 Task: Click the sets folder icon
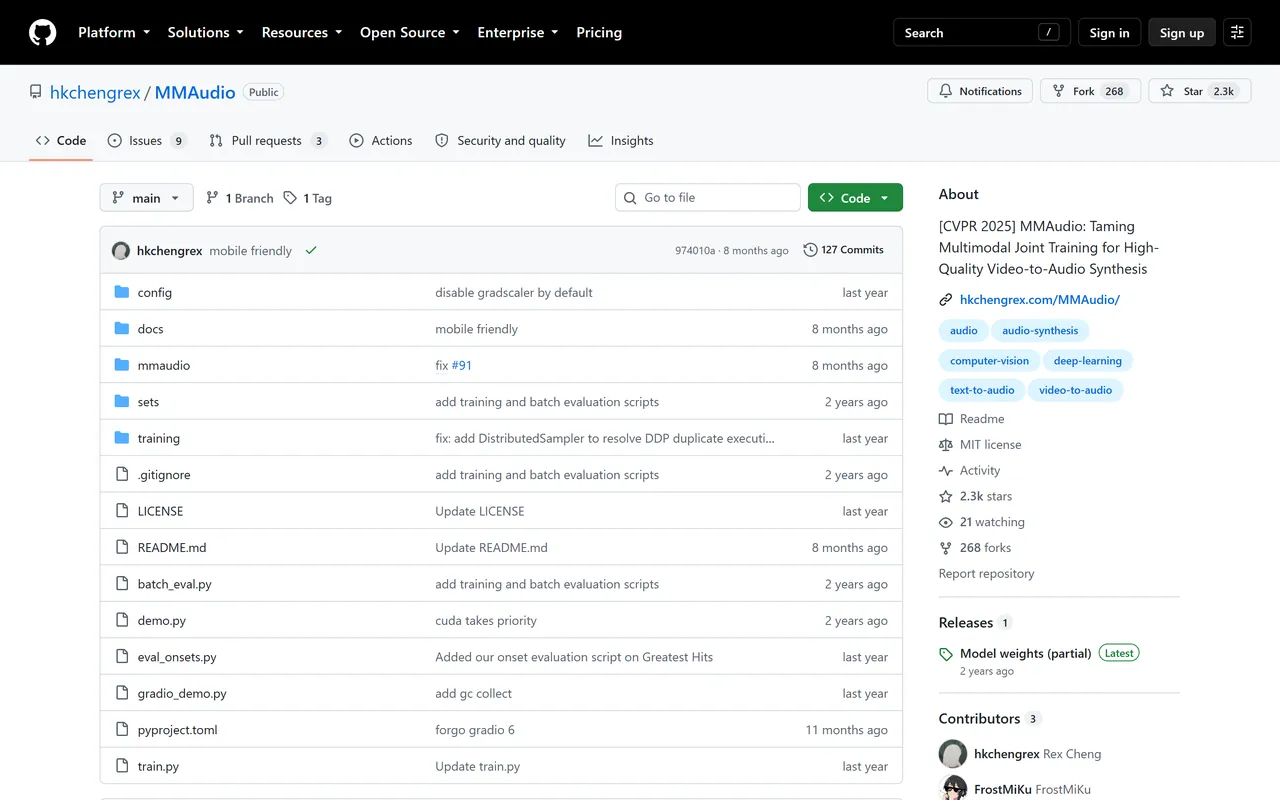tap(122, 402)
